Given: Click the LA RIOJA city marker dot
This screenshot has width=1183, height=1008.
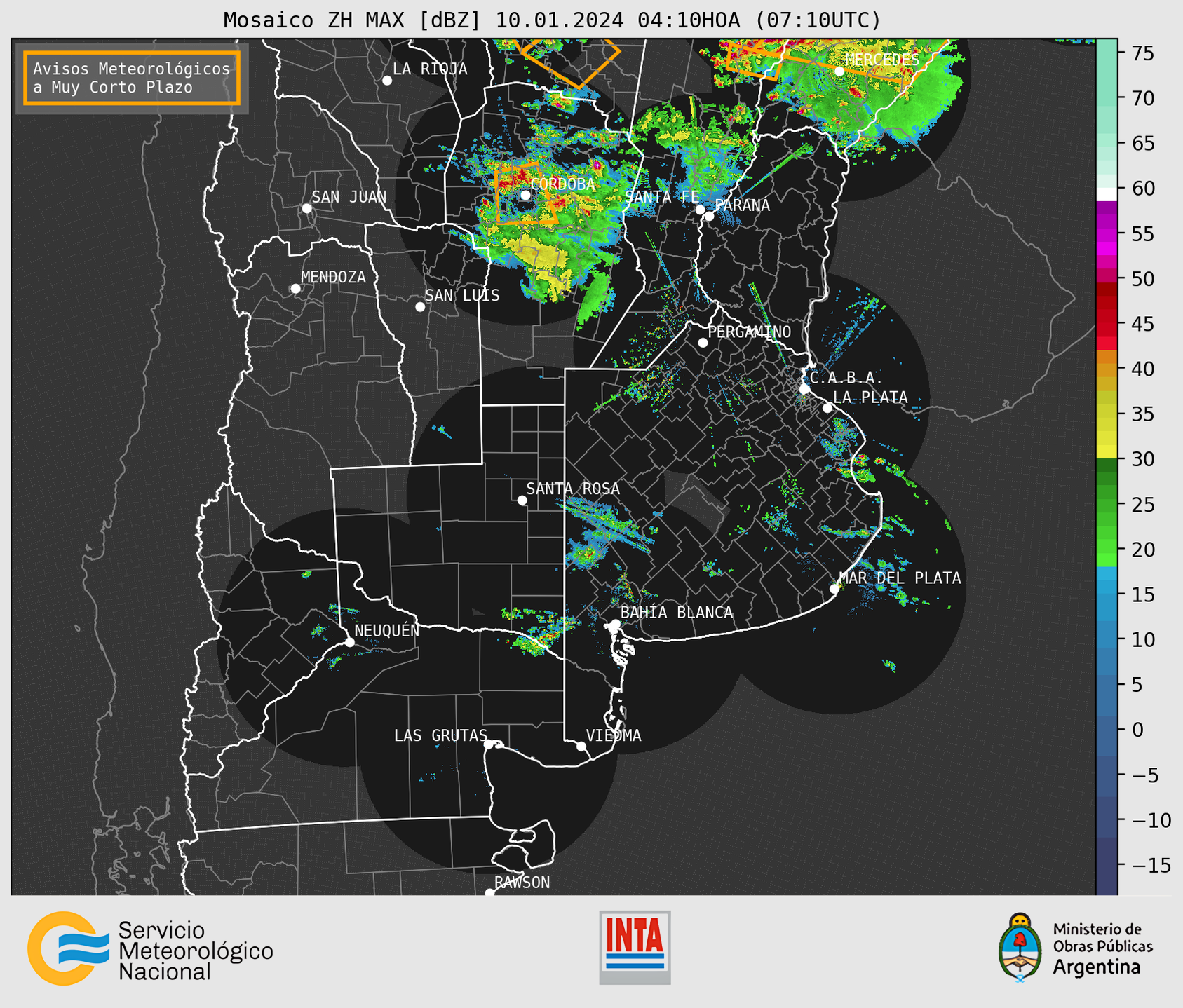Looking at the screenshot, I should pyautogui.click(x=387, y=81).
